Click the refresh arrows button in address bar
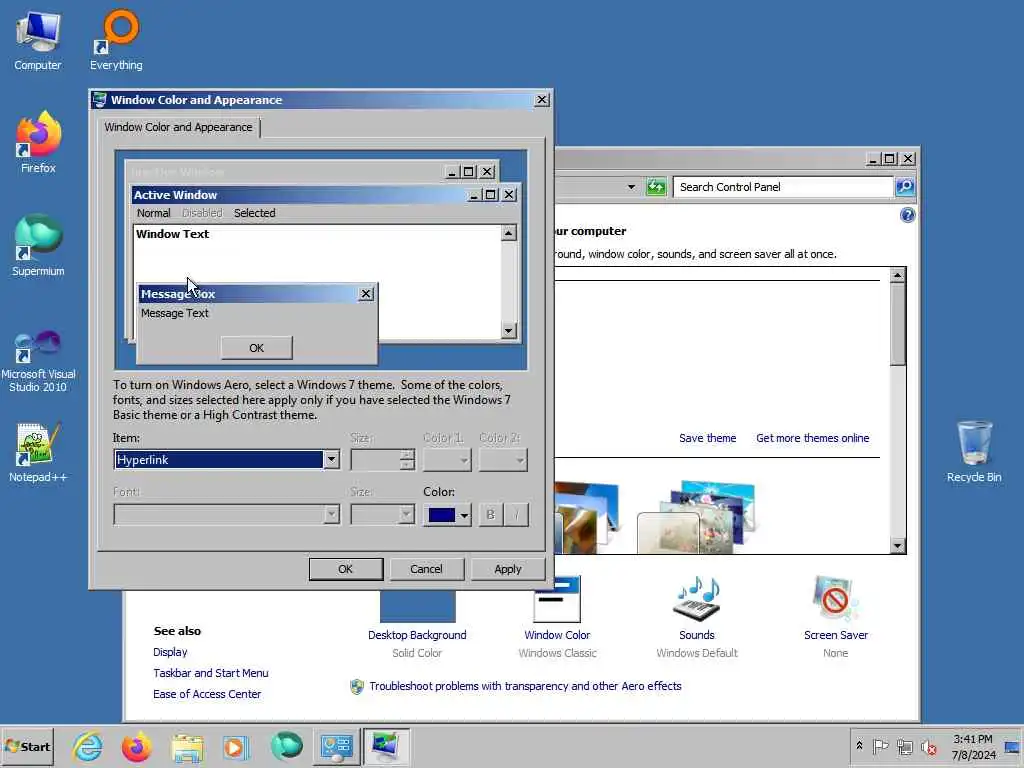 [656, 187]
